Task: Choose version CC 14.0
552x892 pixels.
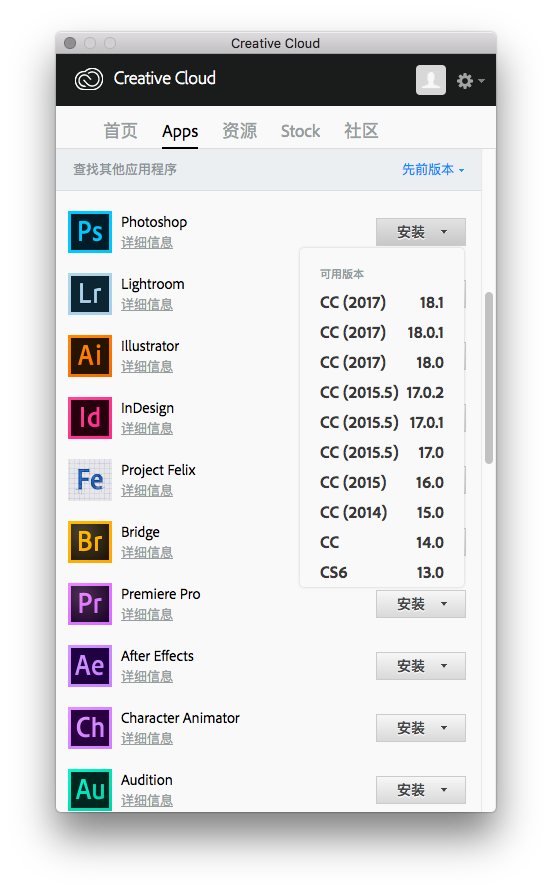Action: pos(382,543)
